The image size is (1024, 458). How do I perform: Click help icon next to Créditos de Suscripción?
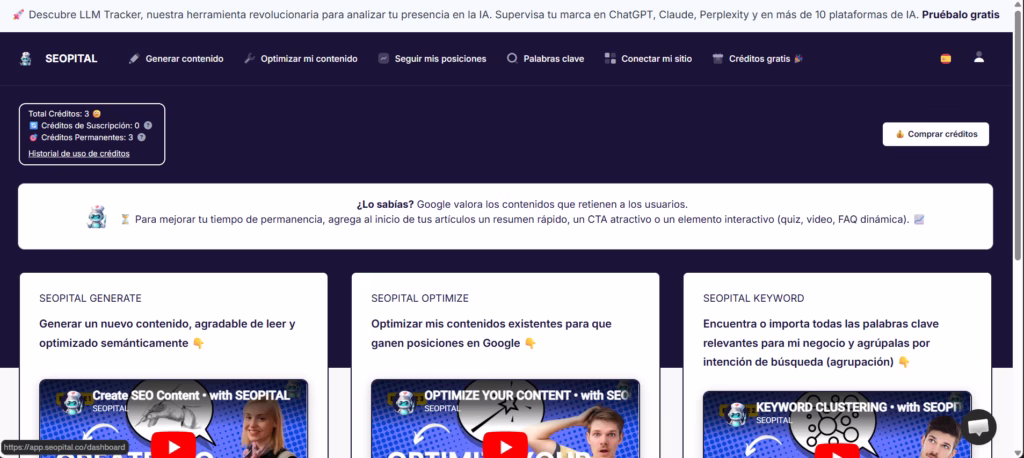(148, 125)
